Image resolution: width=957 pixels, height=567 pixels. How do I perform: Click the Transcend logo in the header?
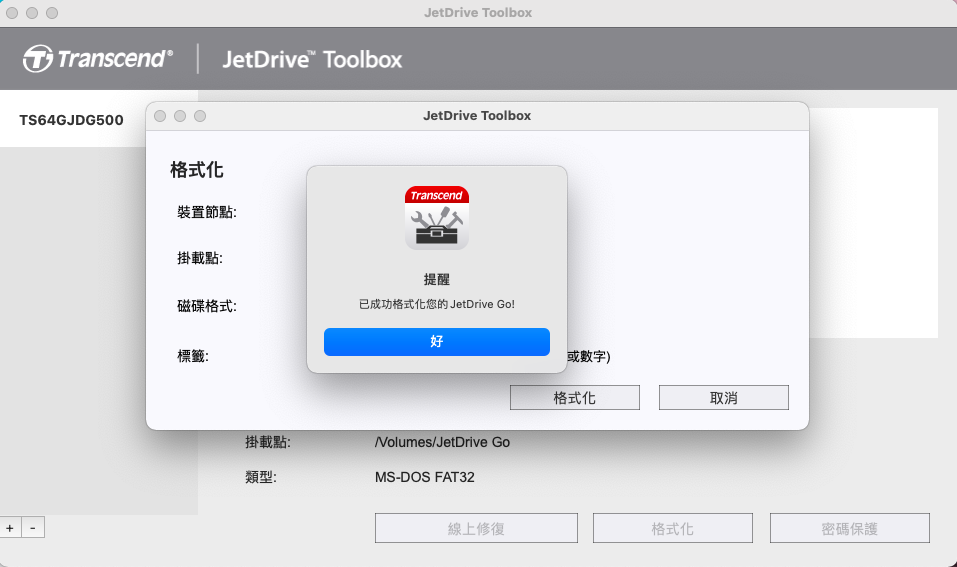[98, 59]
